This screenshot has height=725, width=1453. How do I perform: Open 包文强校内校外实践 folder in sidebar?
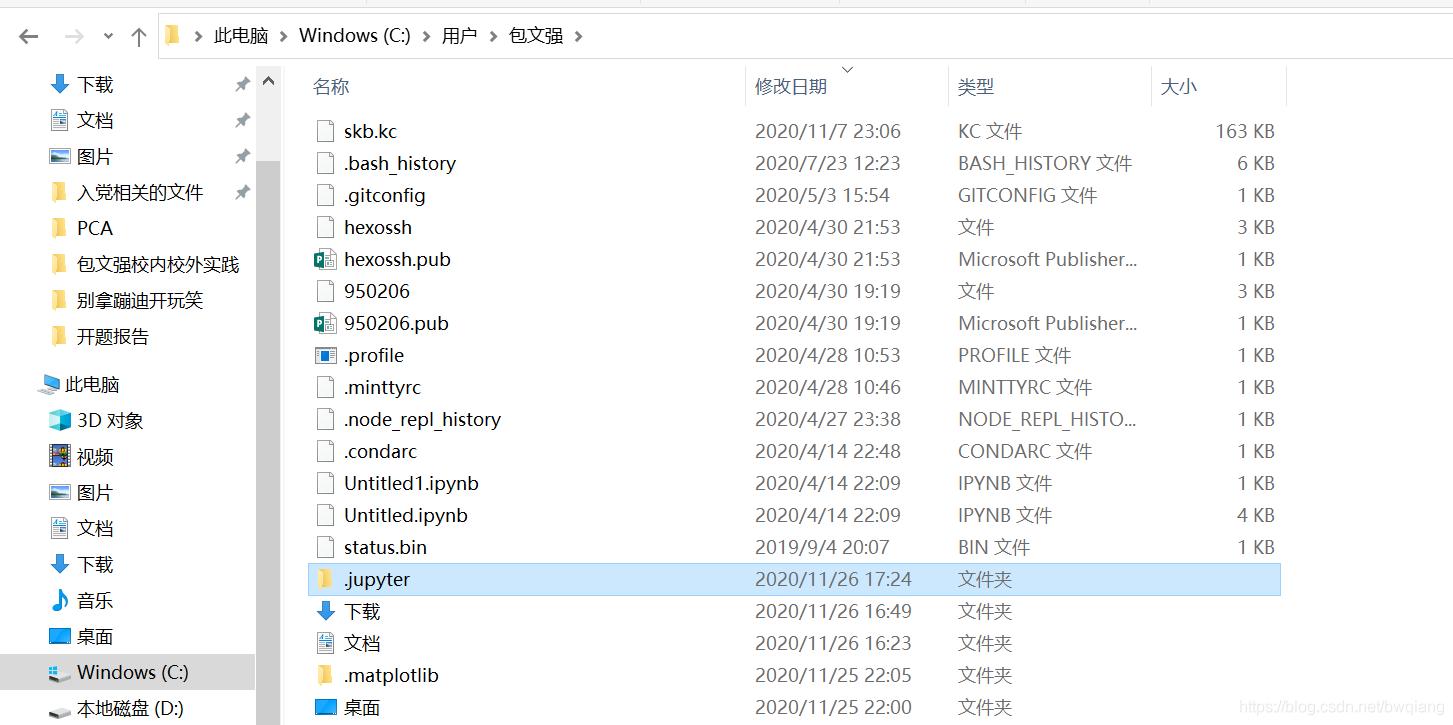tap(158, 264)
